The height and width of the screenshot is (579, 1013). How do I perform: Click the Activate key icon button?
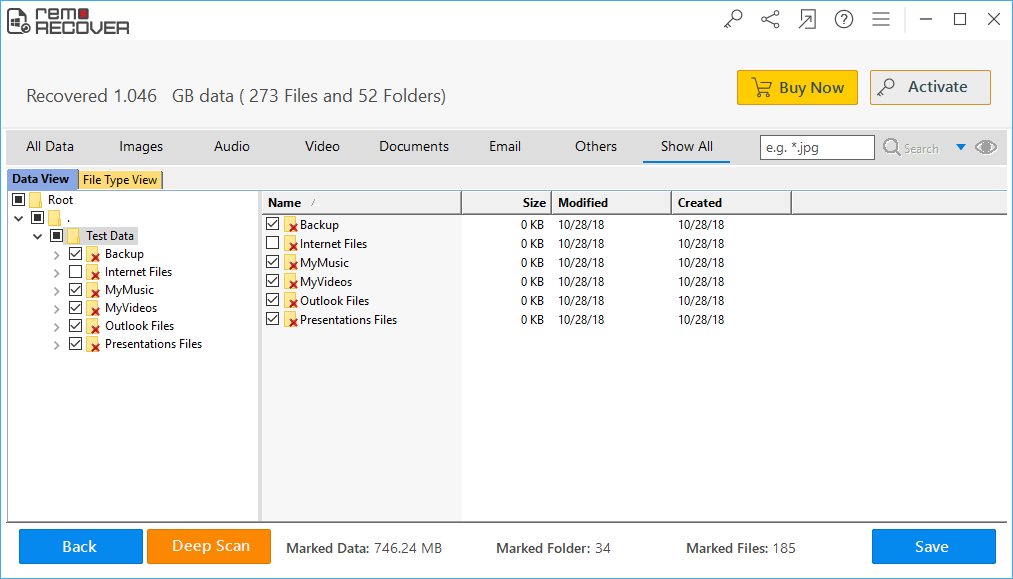pyautogui.click(x=886, y=87)
